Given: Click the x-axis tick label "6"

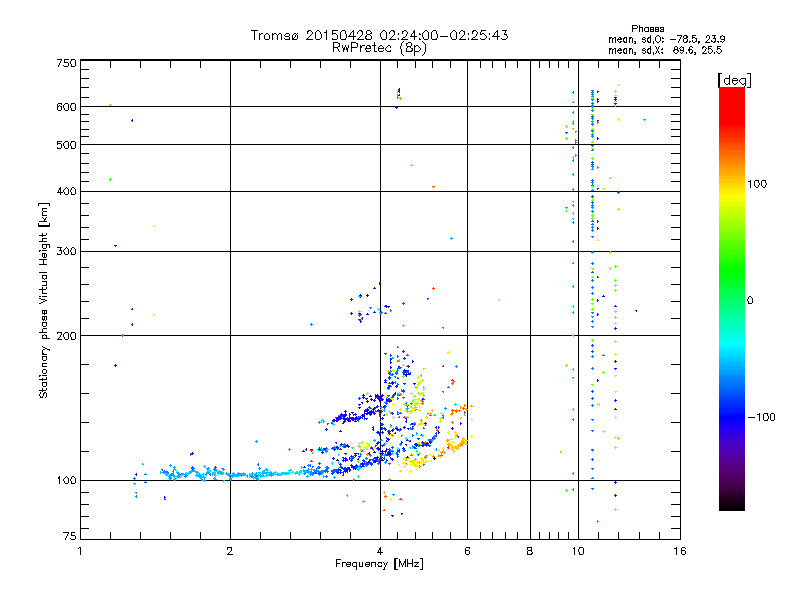Looking at the screenshot, I should pyautogui.click(x=467, y=551).
